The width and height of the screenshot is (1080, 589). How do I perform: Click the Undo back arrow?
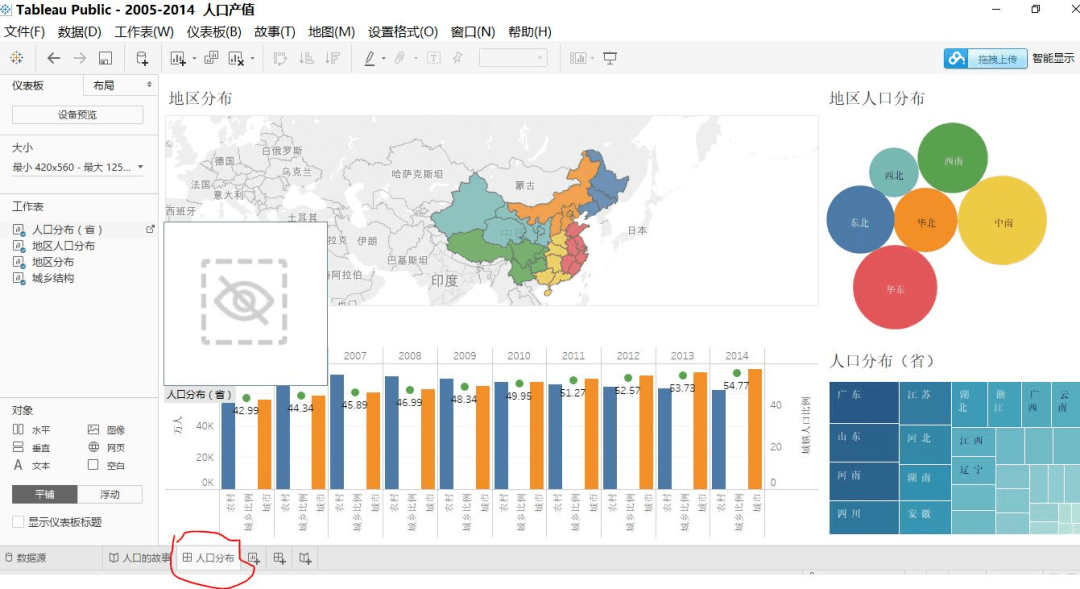tap(53, 58)
